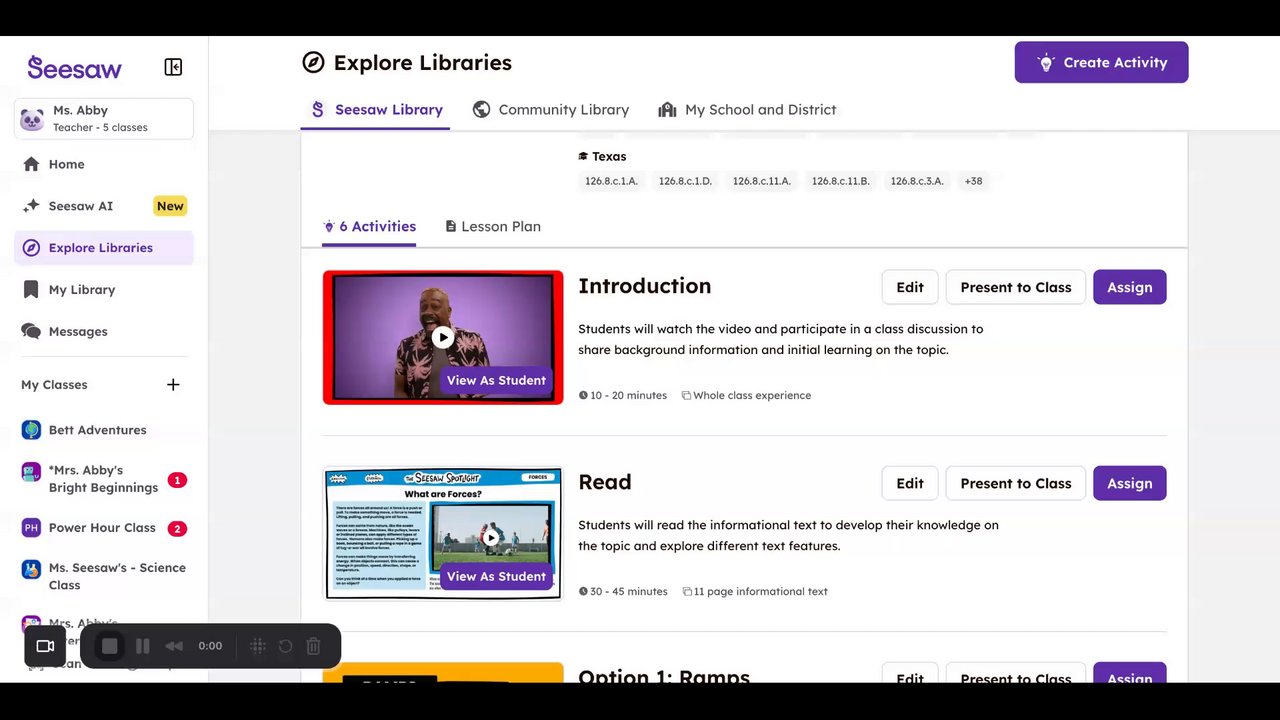
Task: Click the Seesaw logo
Action: tap(75, 68)
